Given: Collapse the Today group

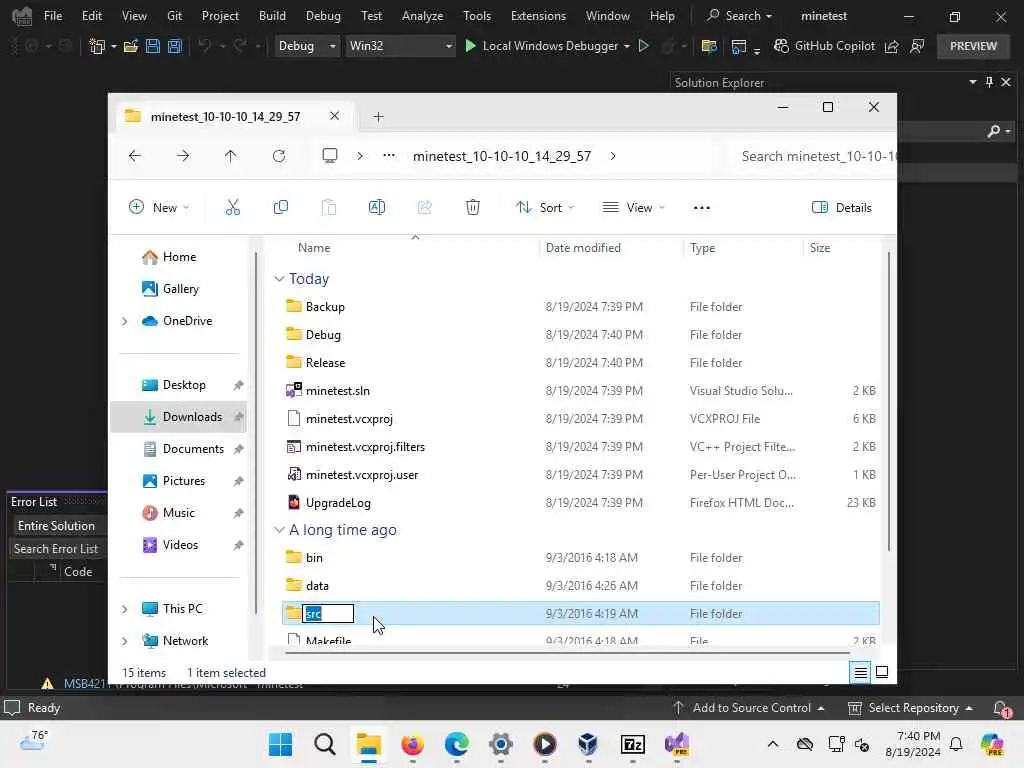Looking at the screenshot, I should 279,279.
